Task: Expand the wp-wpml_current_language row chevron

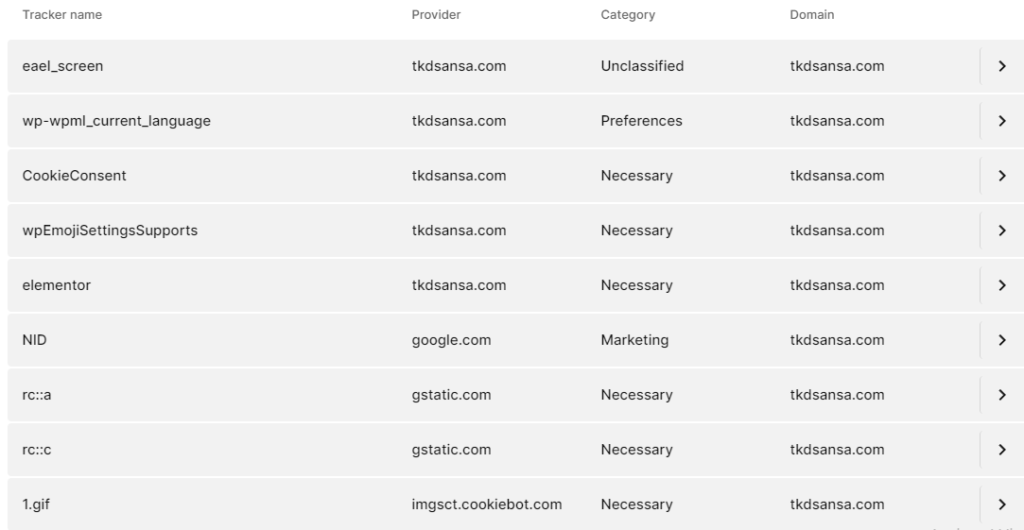Action: 1002,121
